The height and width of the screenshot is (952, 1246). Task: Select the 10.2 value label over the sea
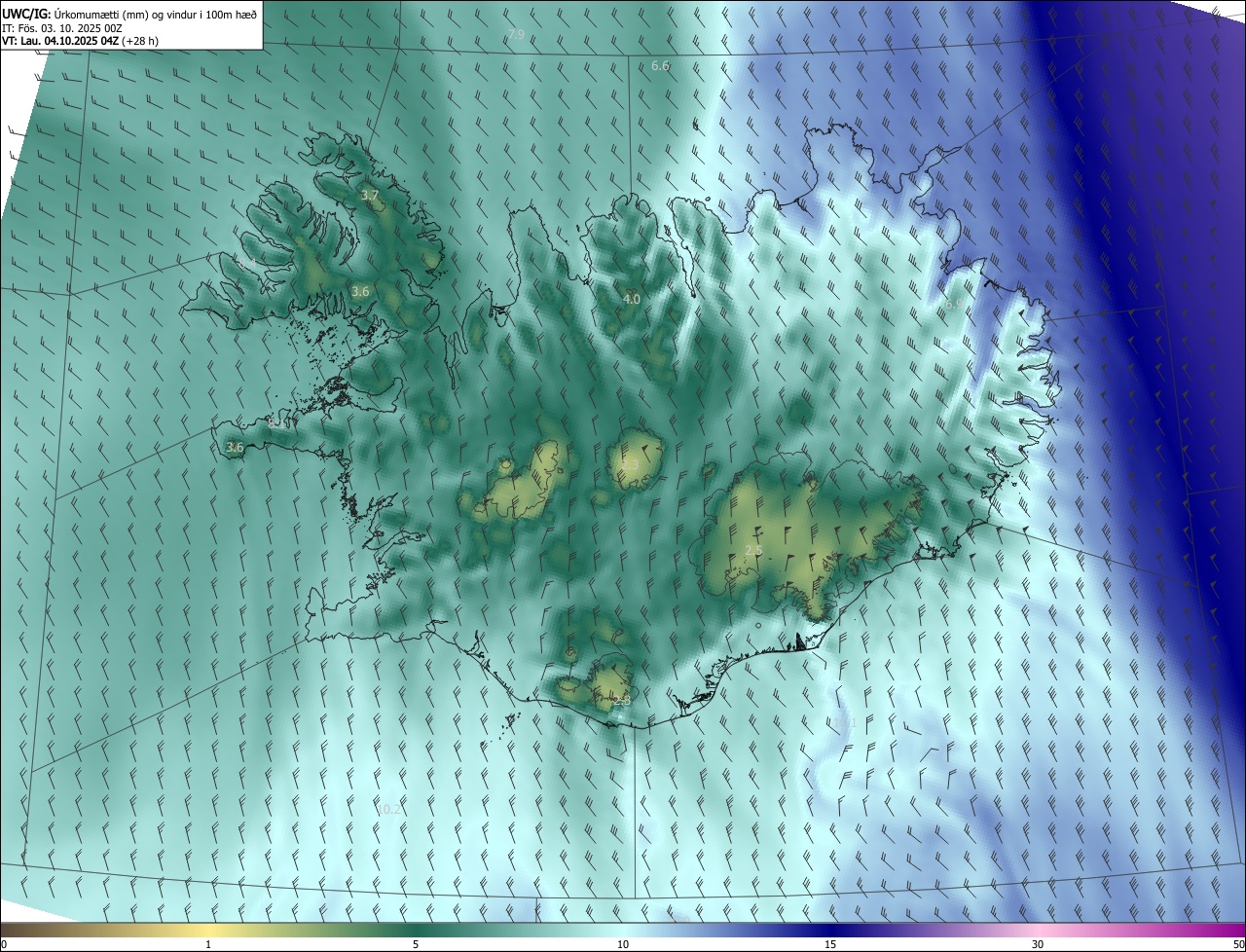point(388,809)
